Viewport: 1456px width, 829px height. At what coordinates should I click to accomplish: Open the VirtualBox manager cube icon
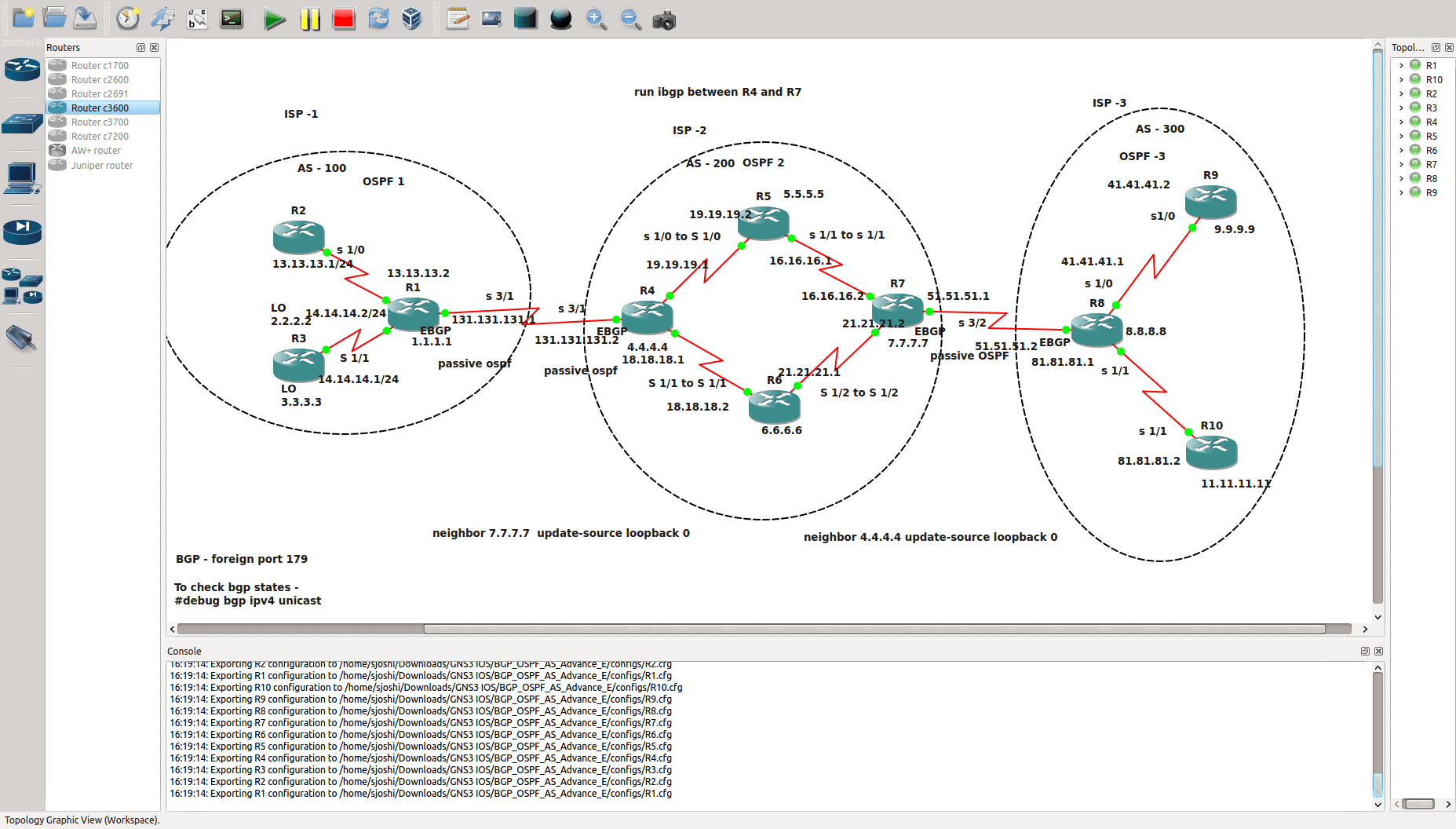click(x=411, y=19)
